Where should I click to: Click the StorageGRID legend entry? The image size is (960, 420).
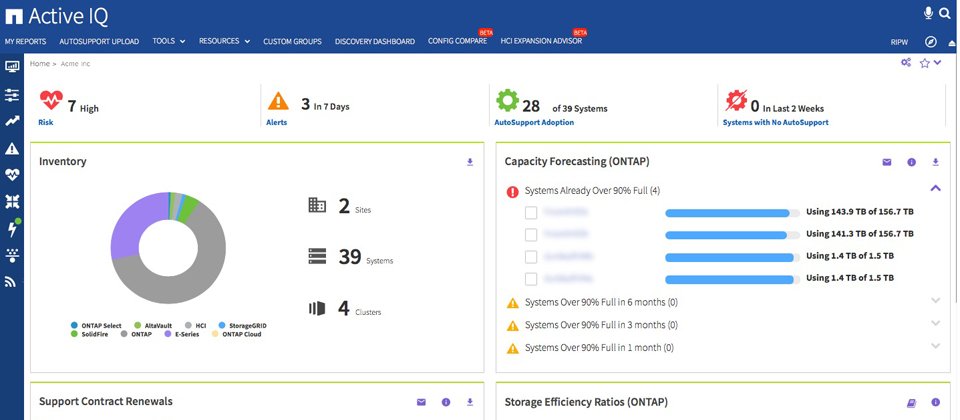(243, 326)
